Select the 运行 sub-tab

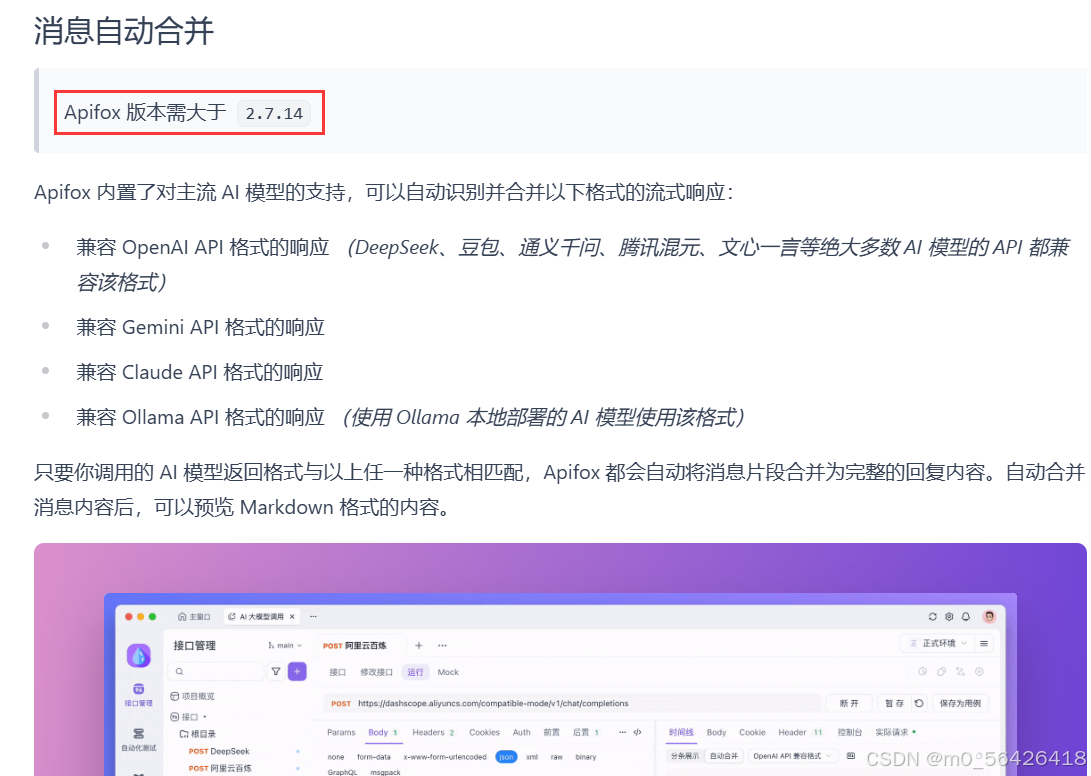(x=415, y=672)
